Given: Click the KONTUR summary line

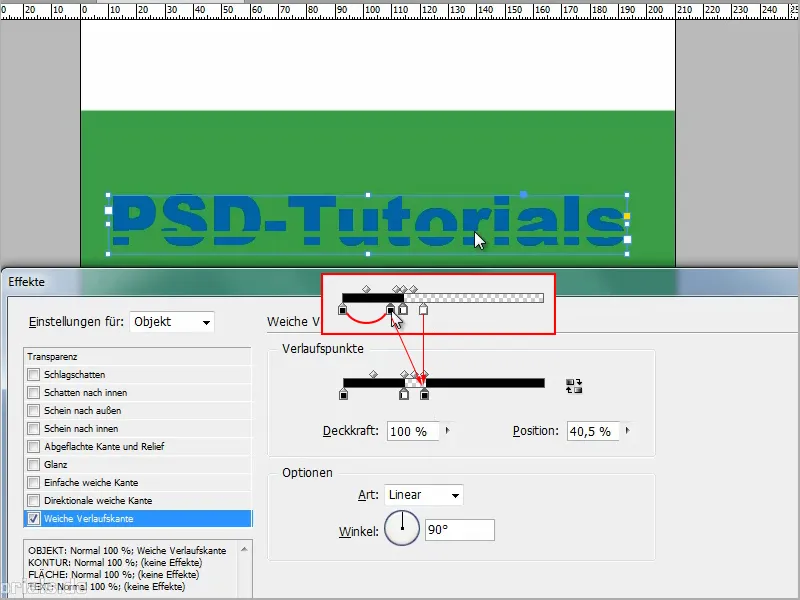Looking at the screenshot, I should click(115, 562).
